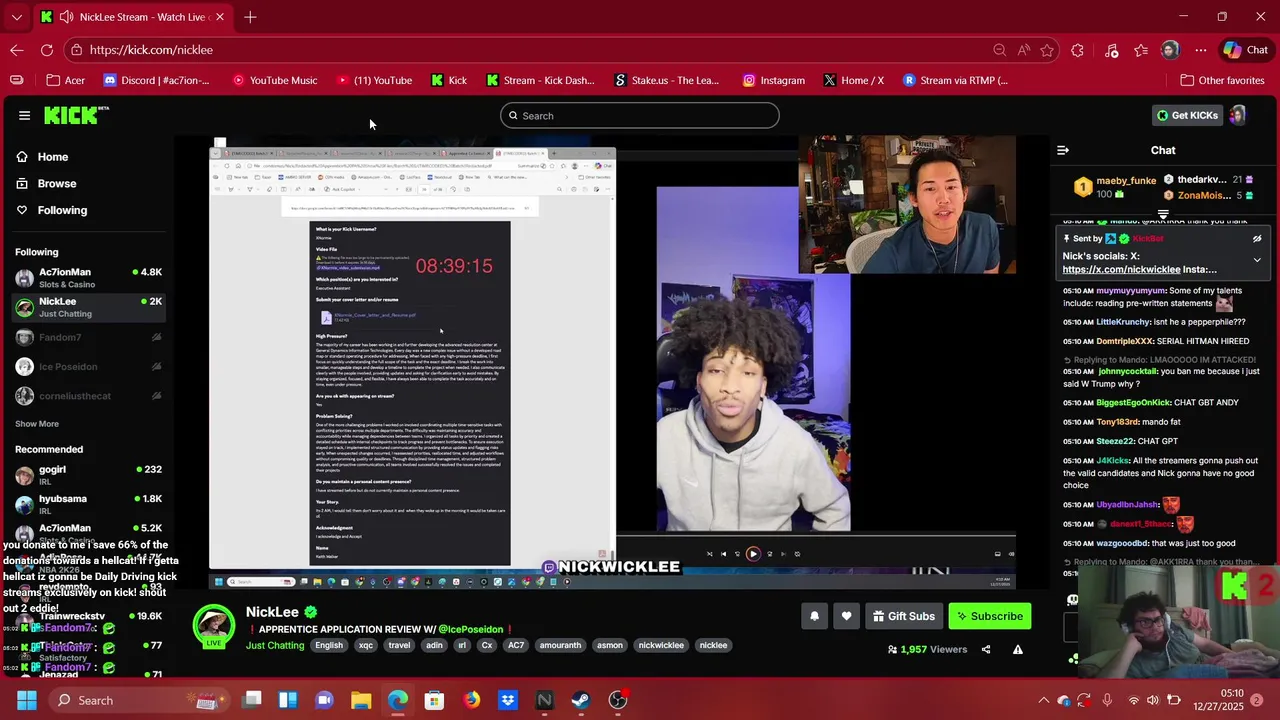Open recommended channel hyubsama
The width and height of the screenshot is (1280, 720).
(x=88, y=504)
